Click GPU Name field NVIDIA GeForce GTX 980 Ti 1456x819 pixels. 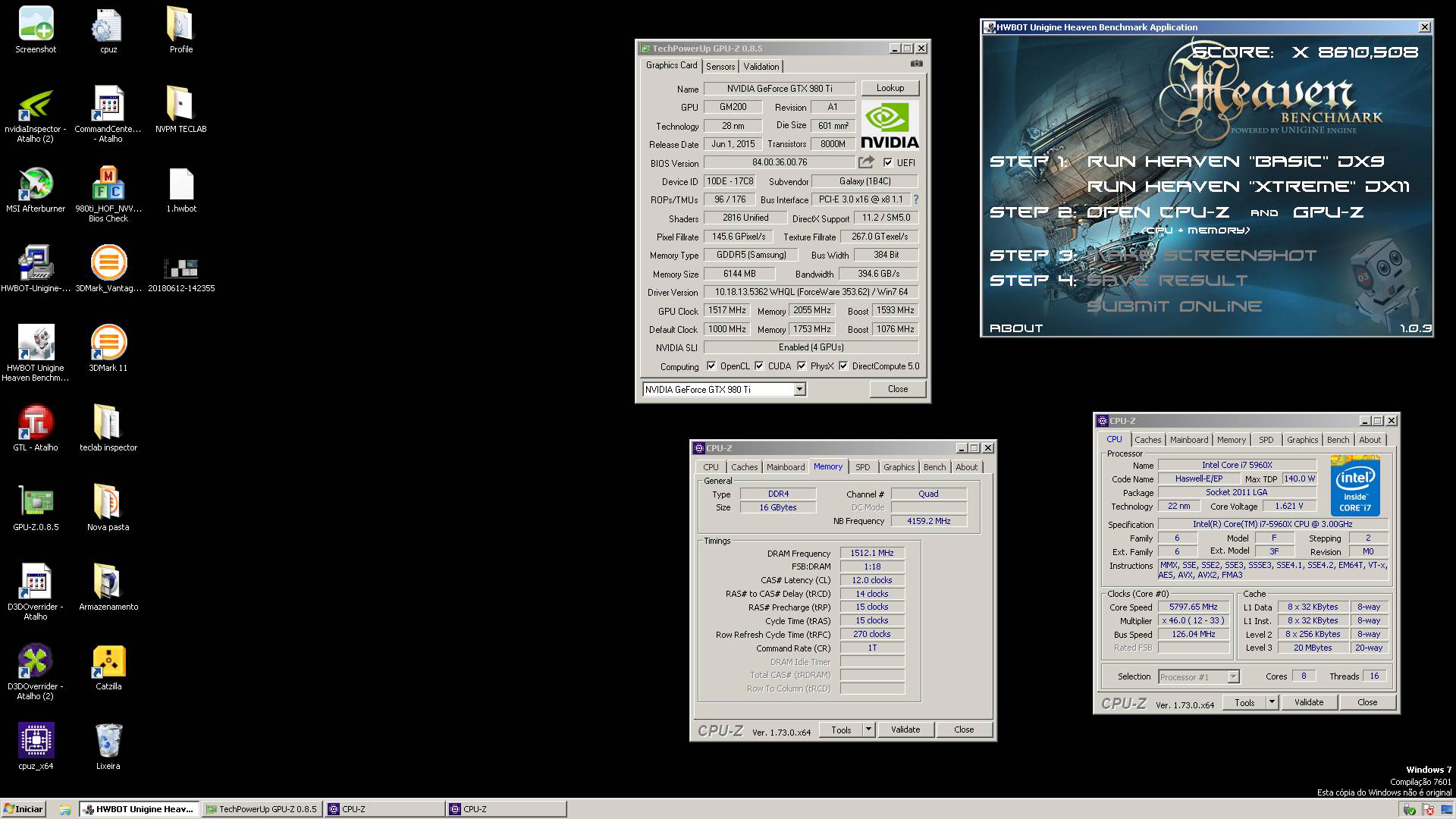(780, 89)
